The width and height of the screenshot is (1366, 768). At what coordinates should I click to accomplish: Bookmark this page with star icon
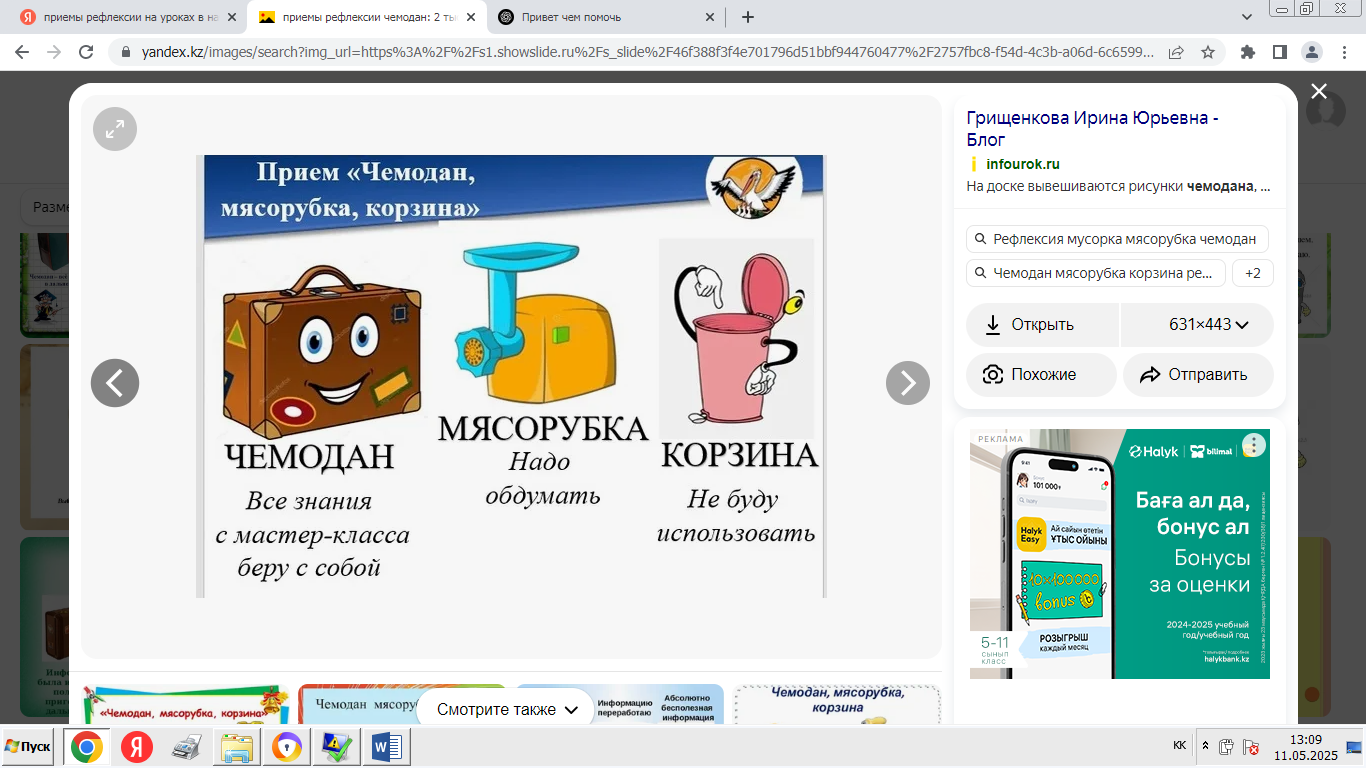[x=1207, y=52]
